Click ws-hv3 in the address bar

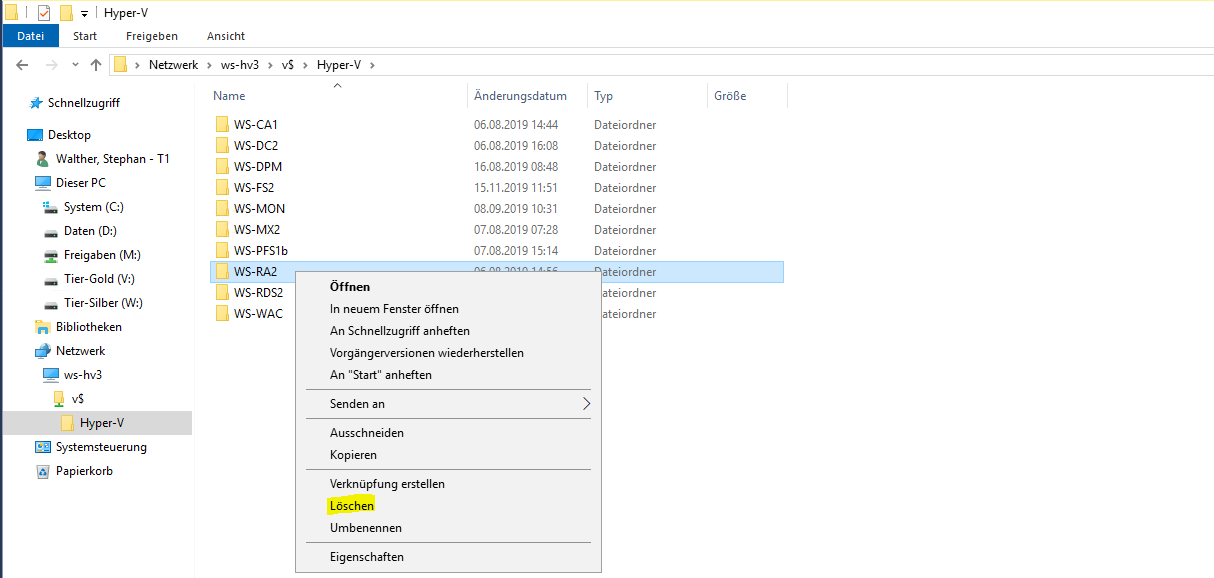pyautogui.click(x=241, y=65)
